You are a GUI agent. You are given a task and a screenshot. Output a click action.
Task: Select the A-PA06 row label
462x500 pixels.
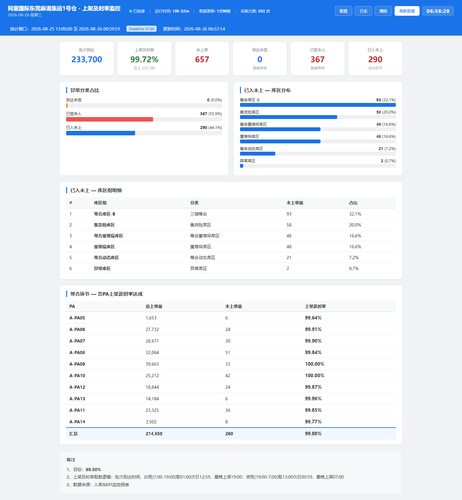tap(77, 329)
